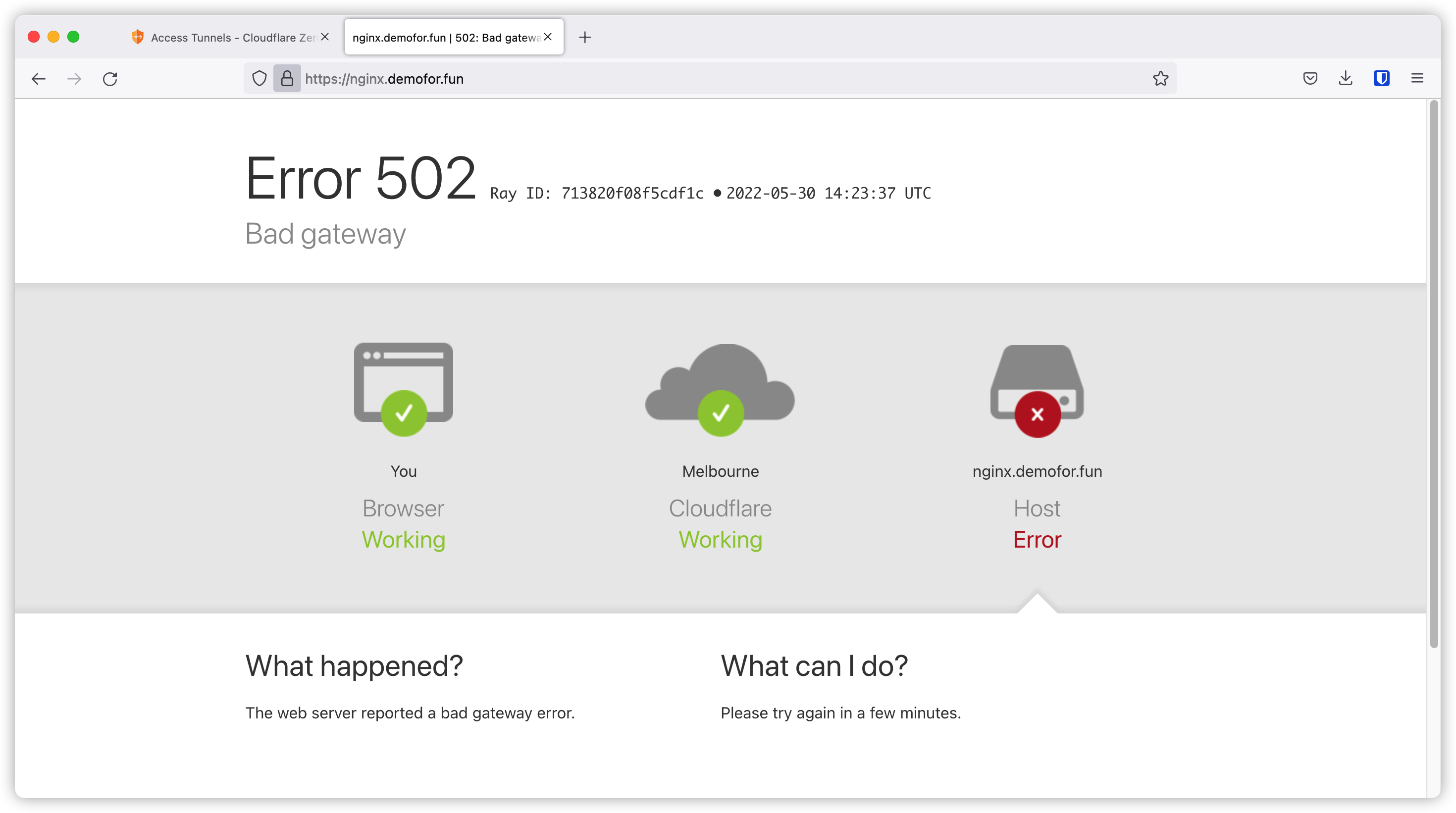Click the browser back arrow
The image size is (1456, 813).
[x=39, y=79]
